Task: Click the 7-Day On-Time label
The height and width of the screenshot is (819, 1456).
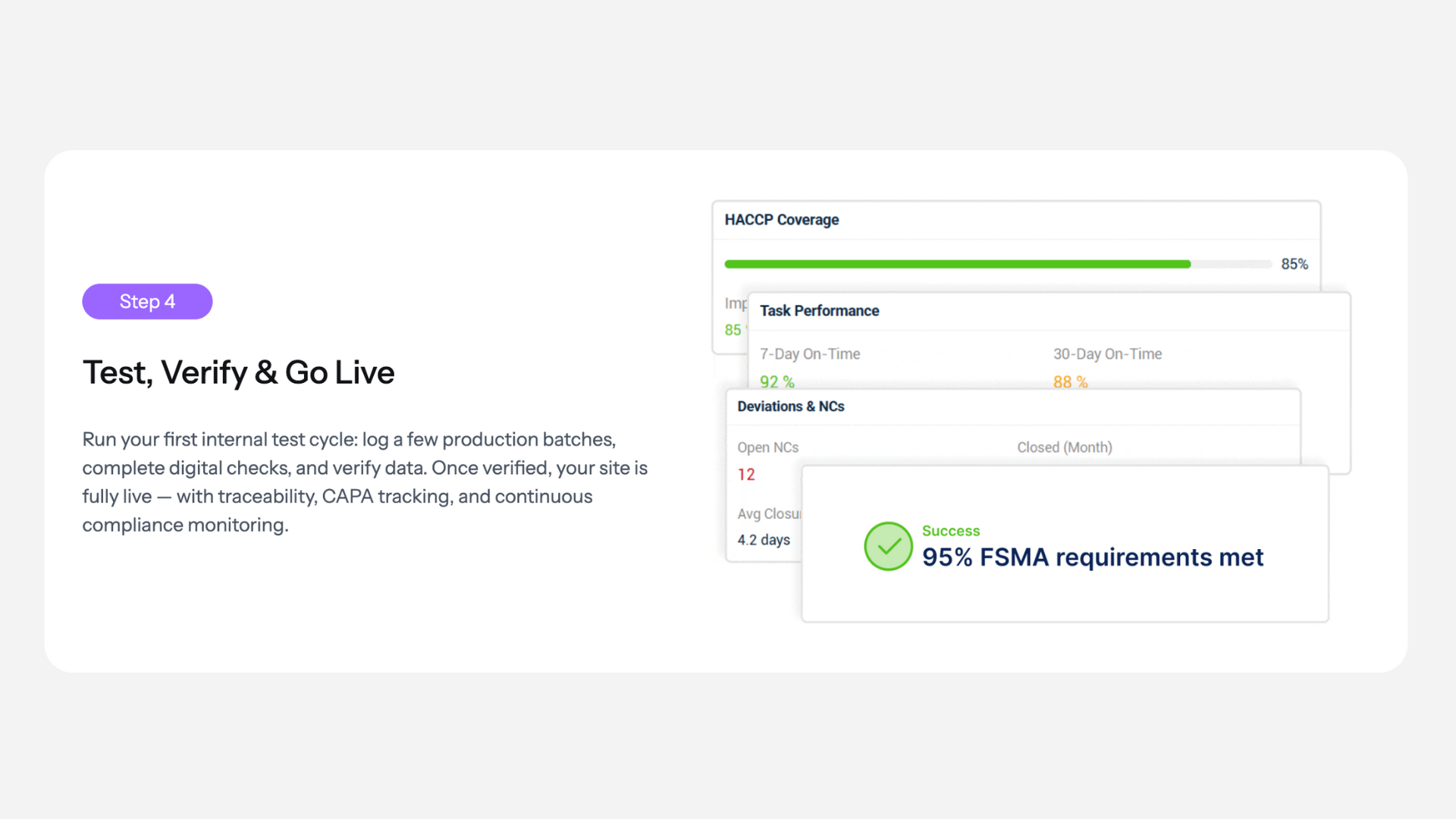Action: (810, 354)
